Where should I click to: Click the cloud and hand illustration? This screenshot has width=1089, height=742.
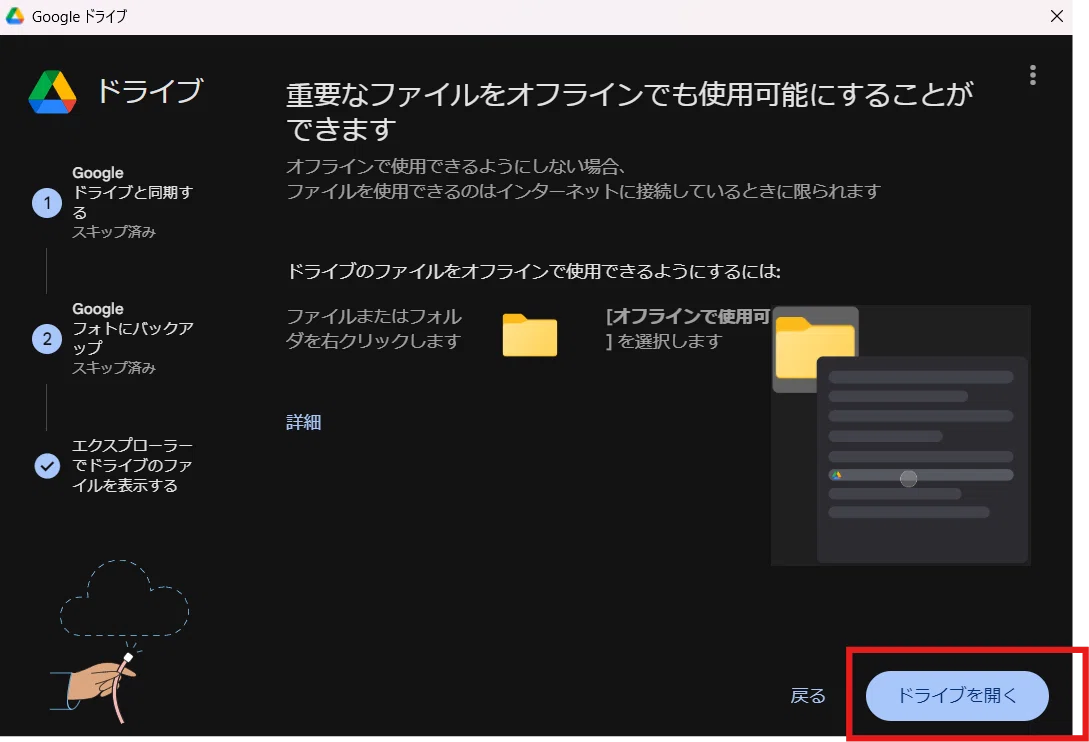[x=119, y=641]
